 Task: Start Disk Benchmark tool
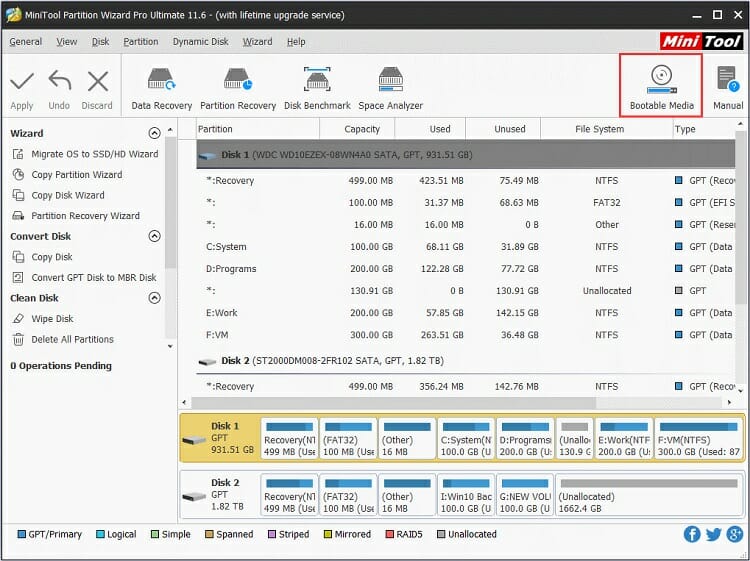tap(317, 80)
